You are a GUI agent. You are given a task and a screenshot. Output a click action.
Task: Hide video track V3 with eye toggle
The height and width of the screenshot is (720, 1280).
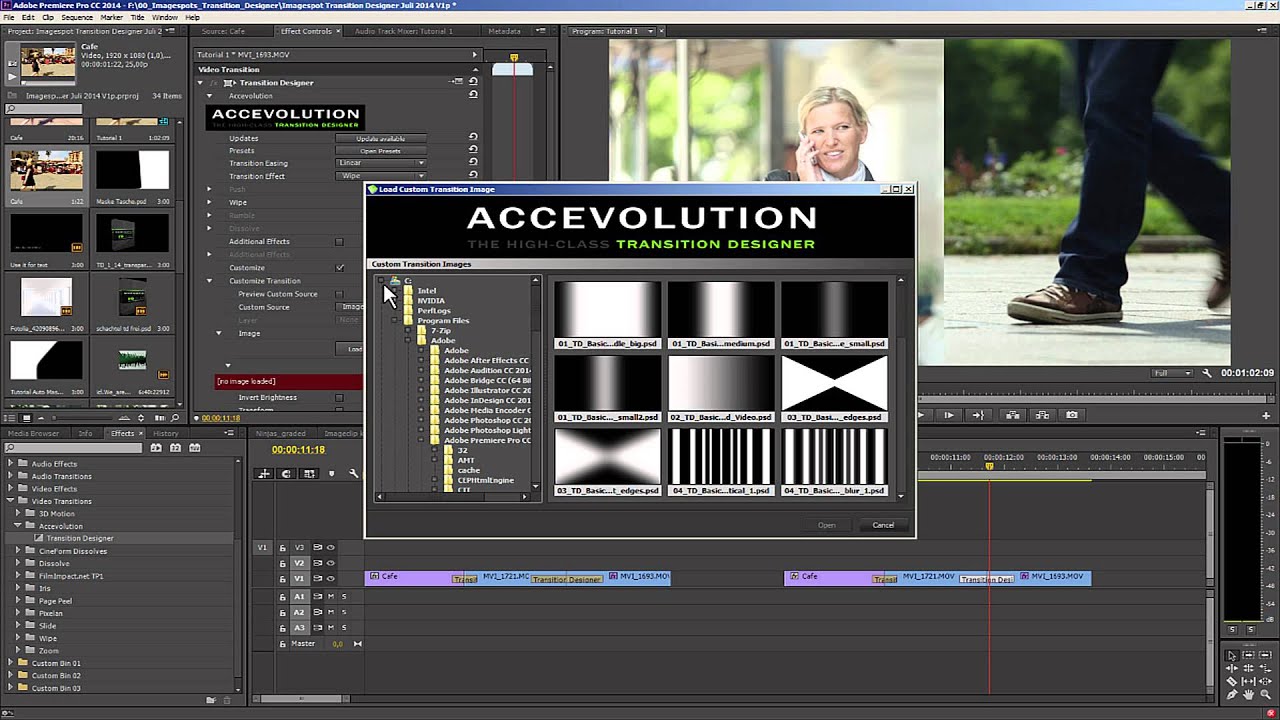click(330, 547)
